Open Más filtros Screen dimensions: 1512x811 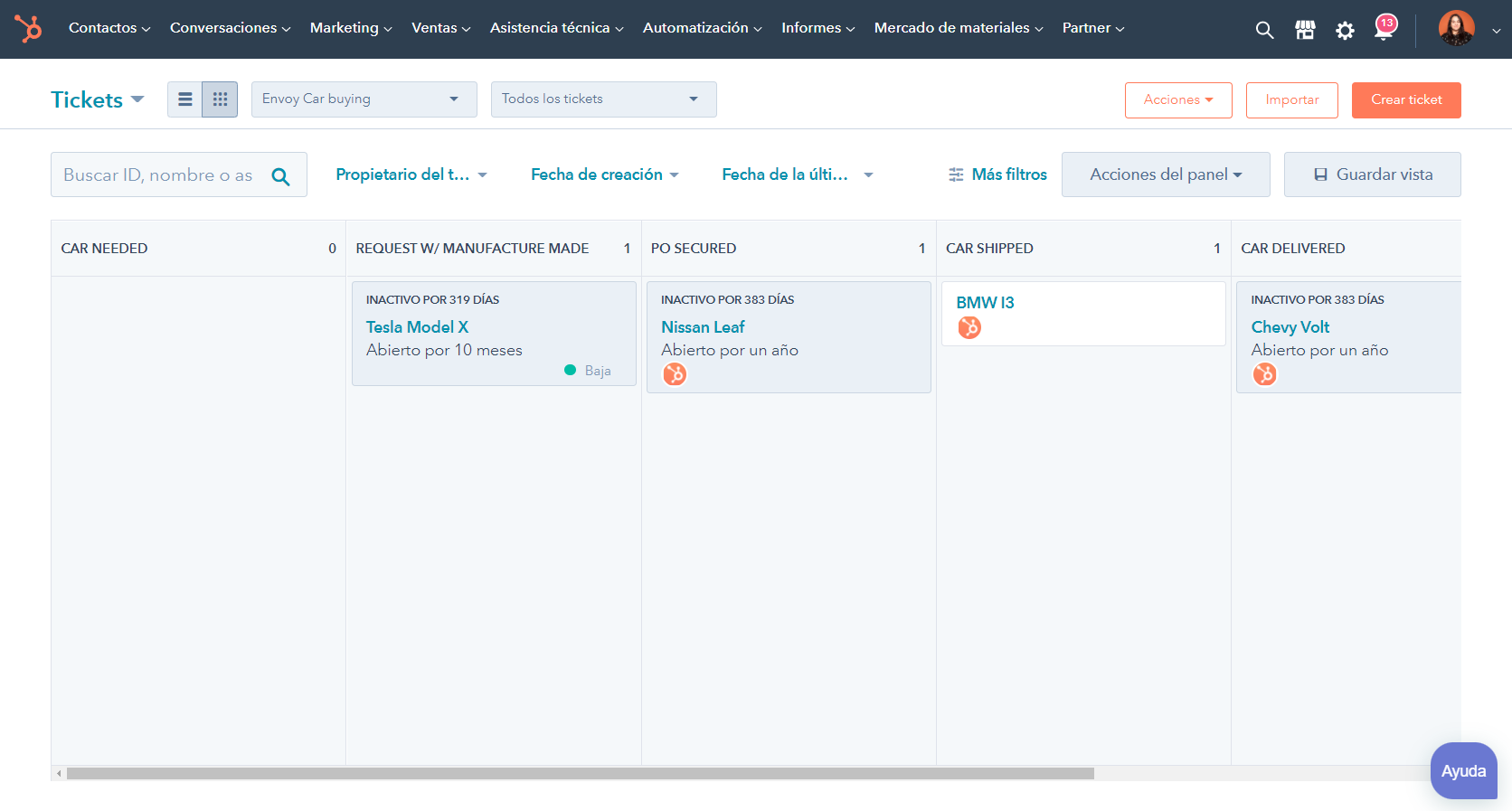[997, 174]
